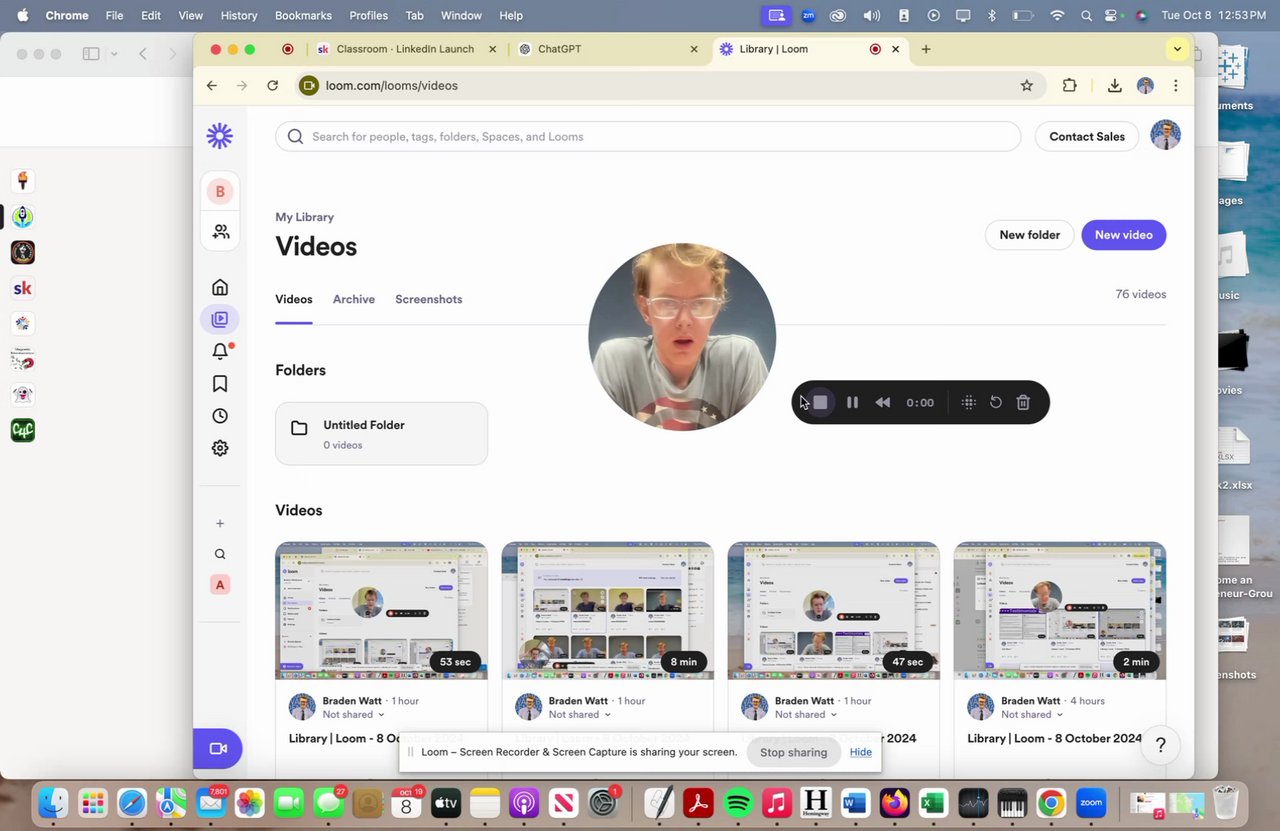Open Loom home from the sidebar
The image size is (1280, 831).
tap(220, 287)
